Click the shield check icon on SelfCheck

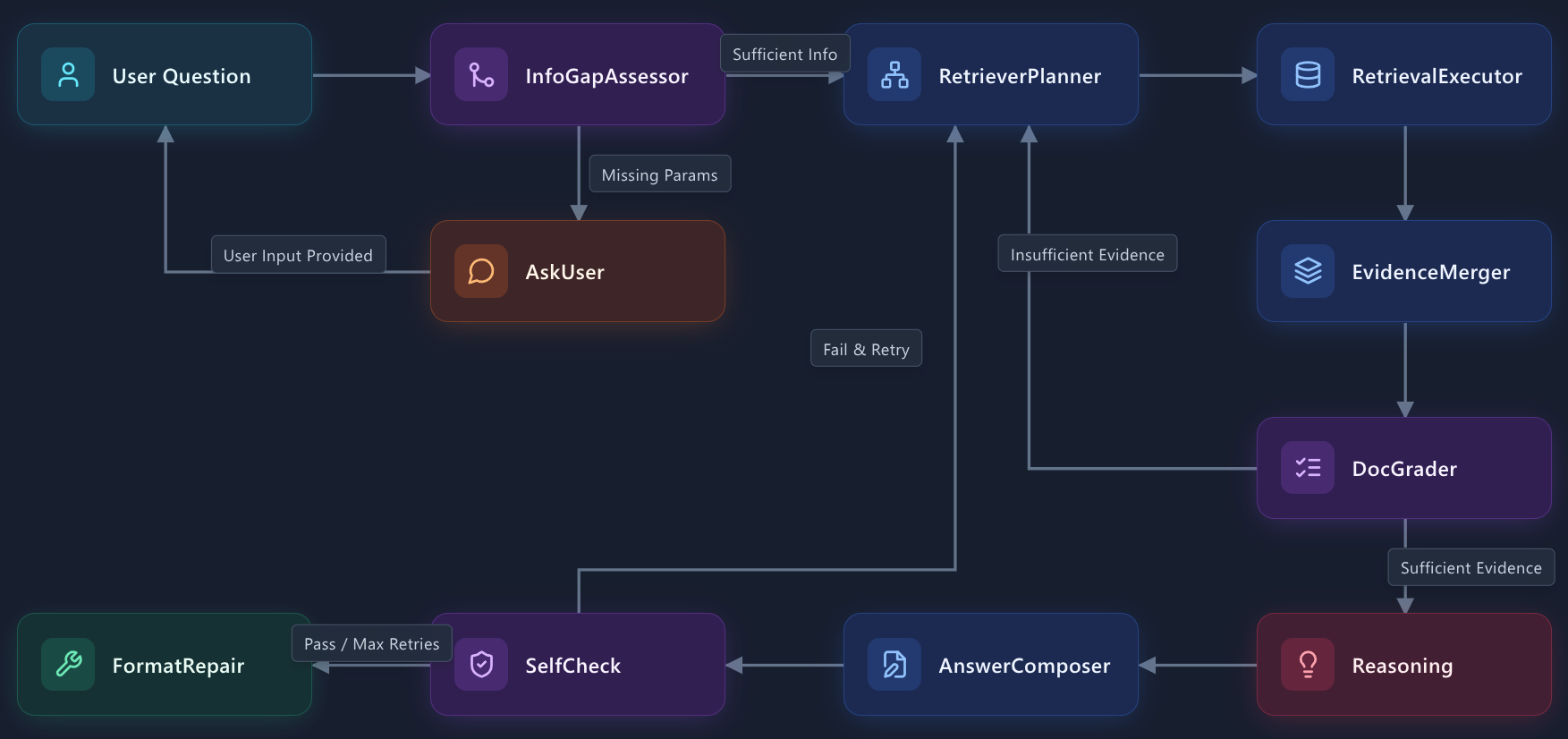click(x=481, y=665)
